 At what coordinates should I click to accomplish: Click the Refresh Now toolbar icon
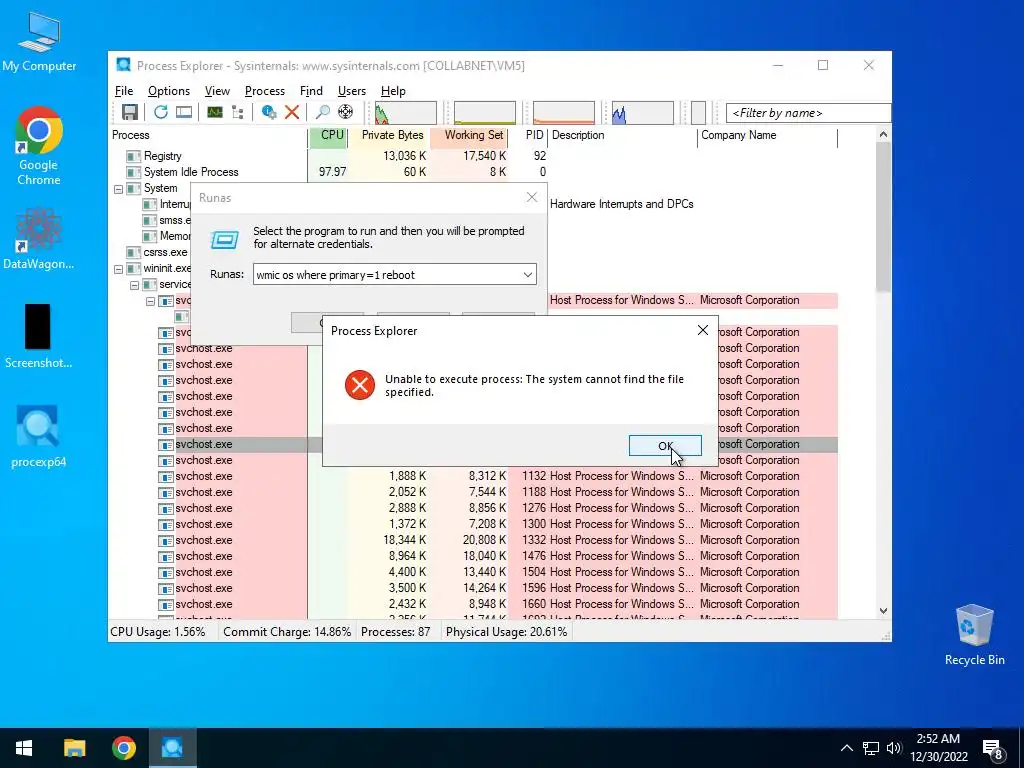click(161, 112)
